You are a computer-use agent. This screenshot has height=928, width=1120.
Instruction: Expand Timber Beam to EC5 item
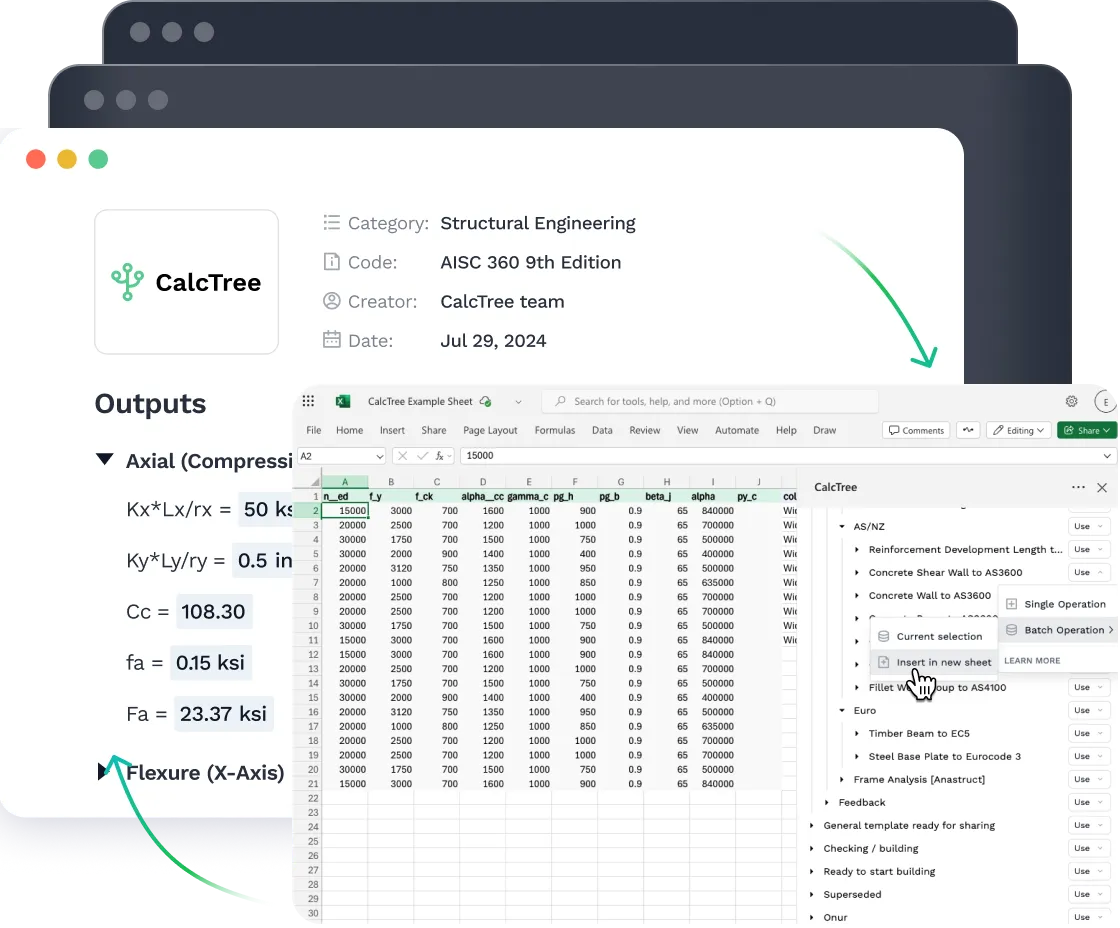pos(857,734)
